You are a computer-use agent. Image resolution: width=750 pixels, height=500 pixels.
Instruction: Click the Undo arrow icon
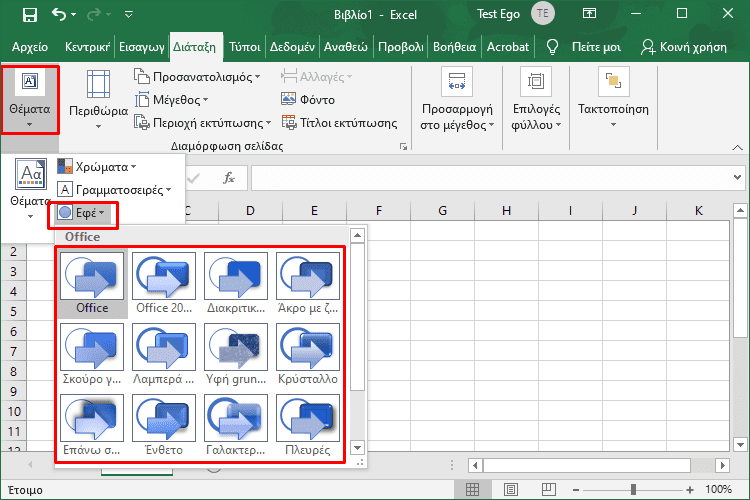pos(58,15)
